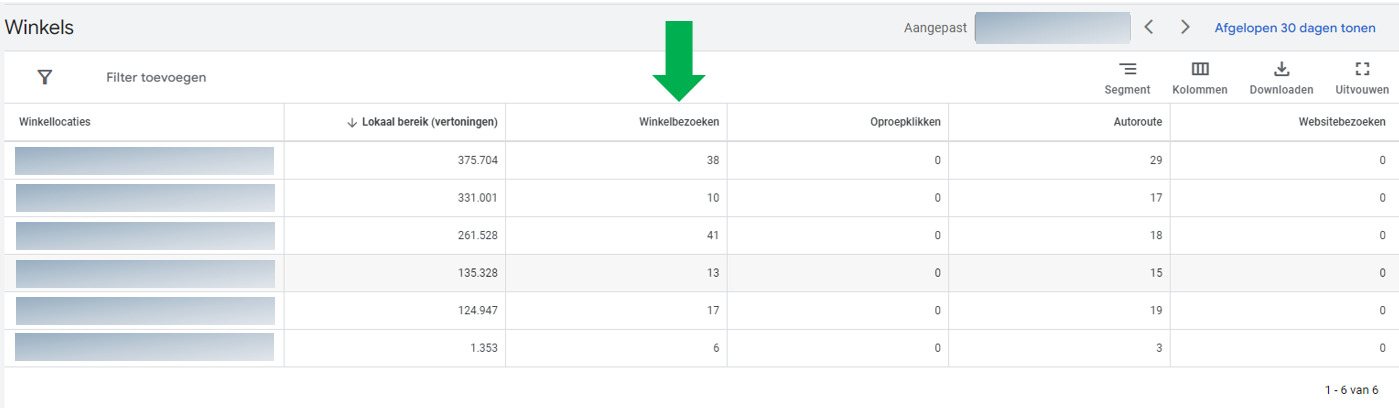Viewport: 1399px width, 408px height.
Task: Click the sort arrow on Lokaal bereik
Action: click(x=352, y=122)
